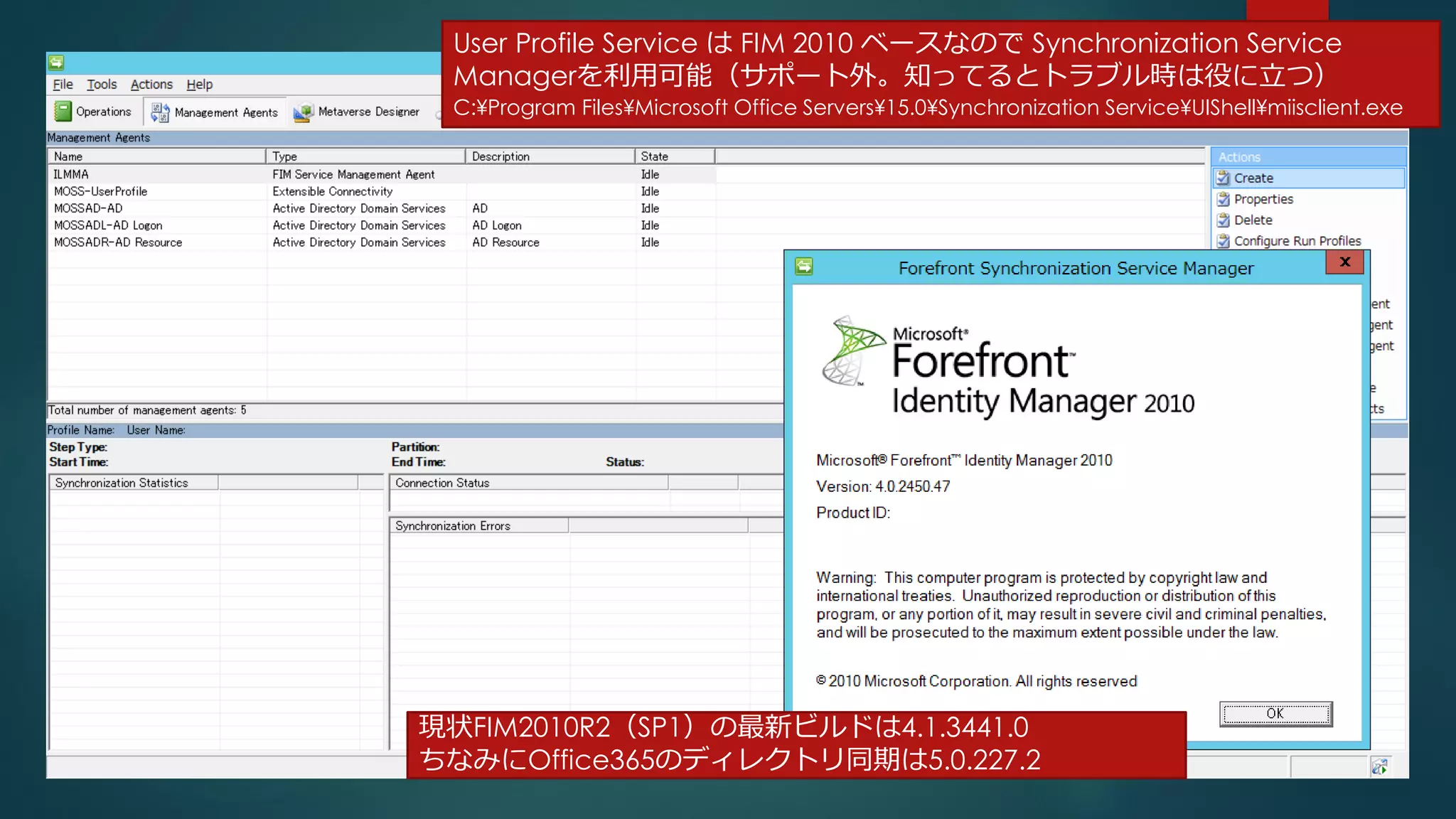Screen dimensions: 1456x819
Task: Select the MOSS-UserProfile agent row
Action: (x=382, y=191)
